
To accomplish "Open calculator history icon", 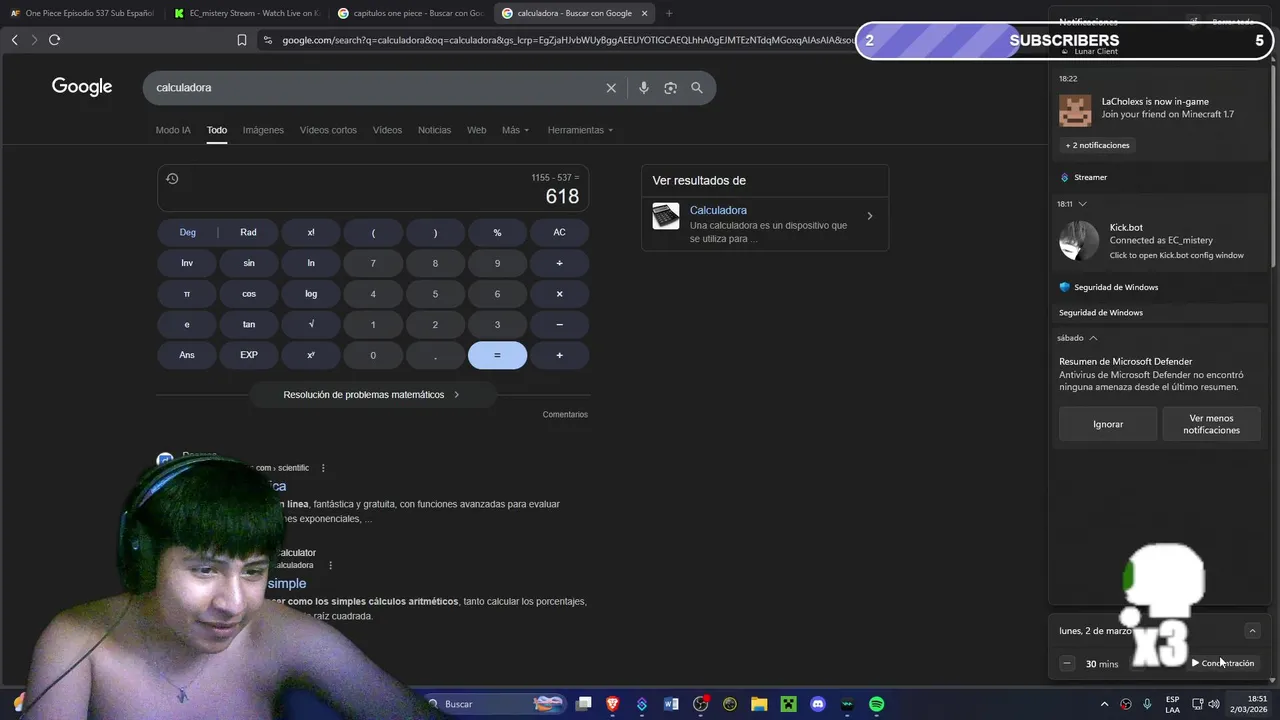I will [172, 178].
